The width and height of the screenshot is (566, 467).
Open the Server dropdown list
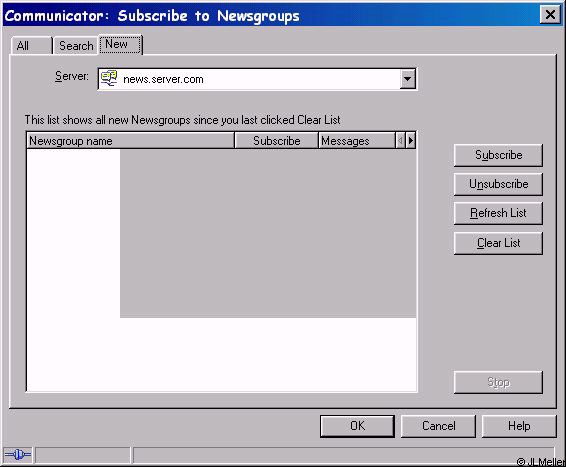[x=408, y=79]
